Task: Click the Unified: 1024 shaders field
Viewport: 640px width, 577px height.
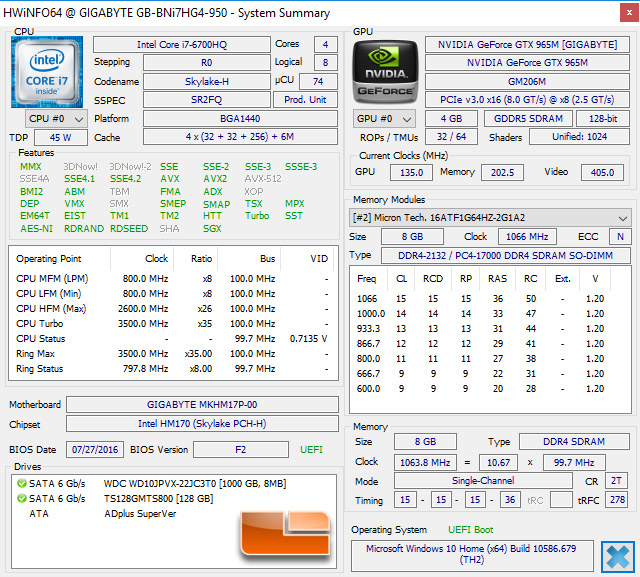Action: tap(580, 137)
